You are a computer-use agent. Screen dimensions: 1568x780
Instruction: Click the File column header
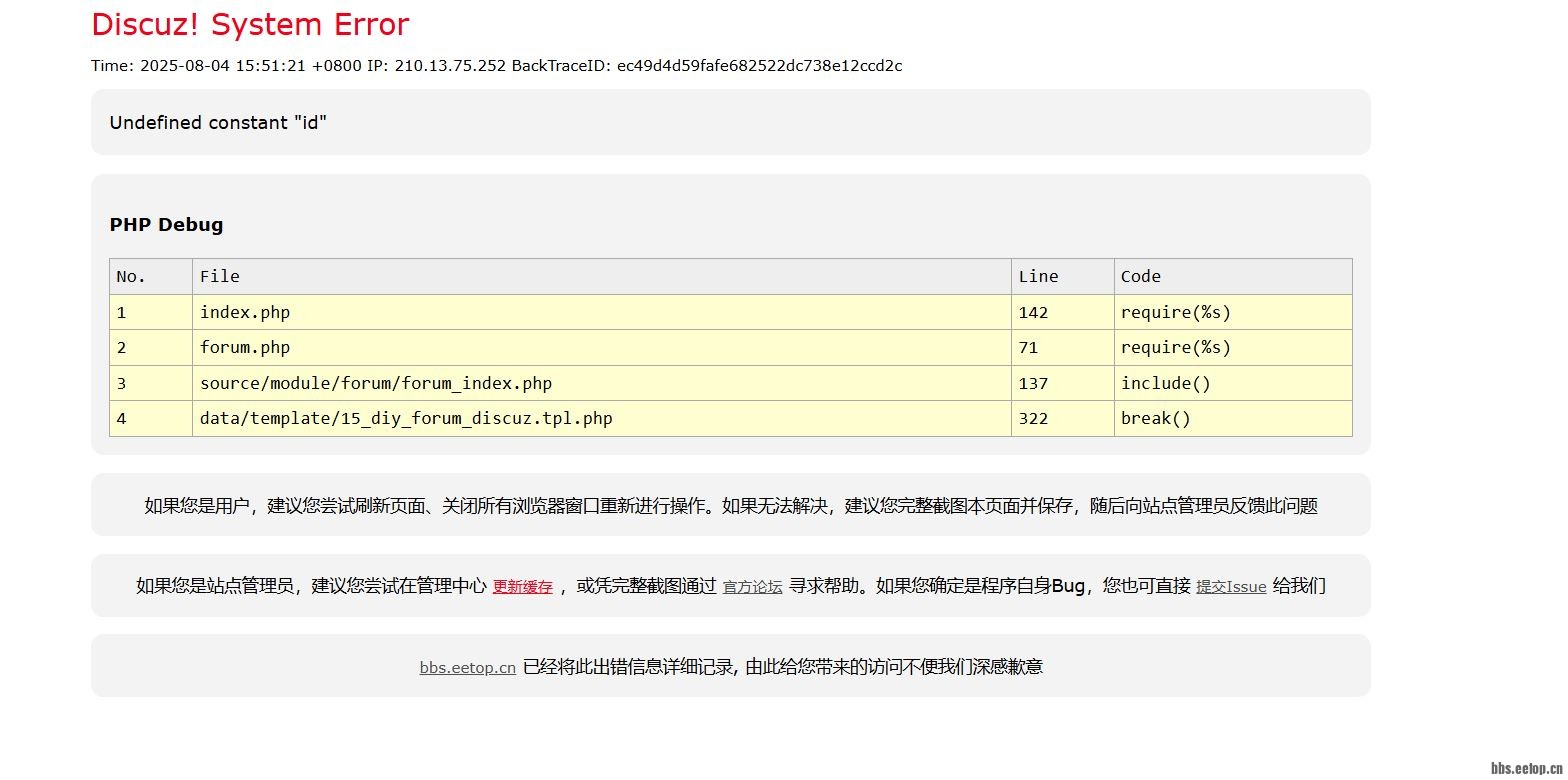(x=602, y=276)
